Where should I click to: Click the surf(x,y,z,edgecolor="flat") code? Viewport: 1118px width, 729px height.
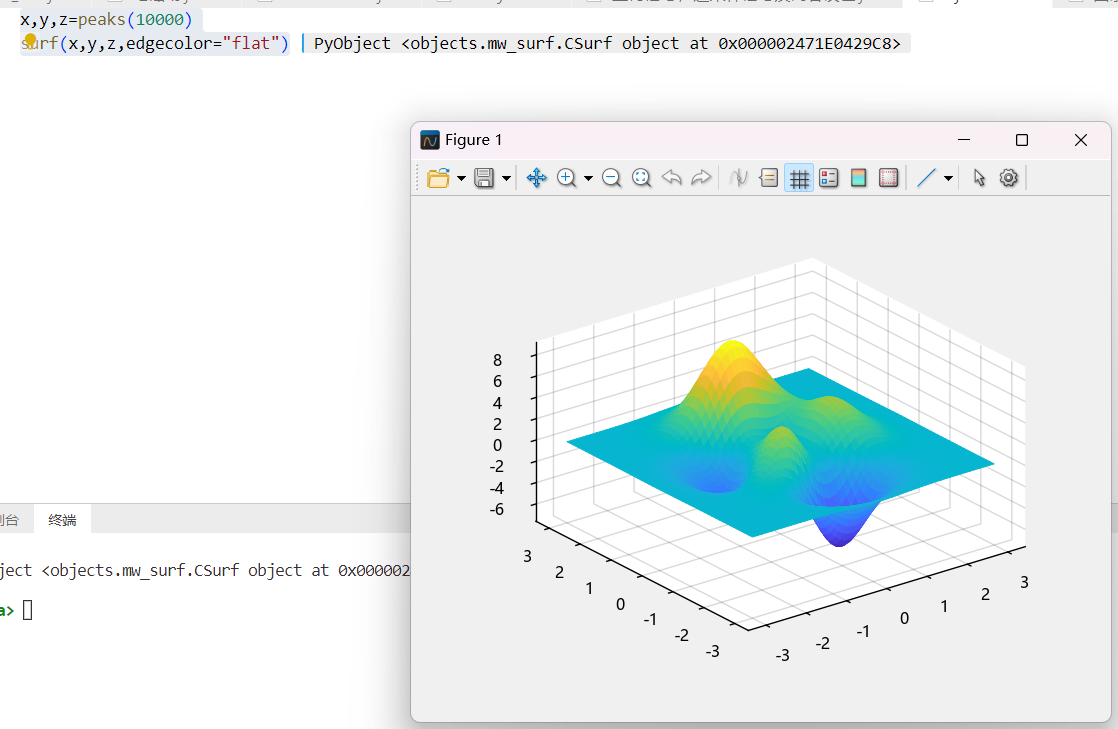click(x=155, y=44)
